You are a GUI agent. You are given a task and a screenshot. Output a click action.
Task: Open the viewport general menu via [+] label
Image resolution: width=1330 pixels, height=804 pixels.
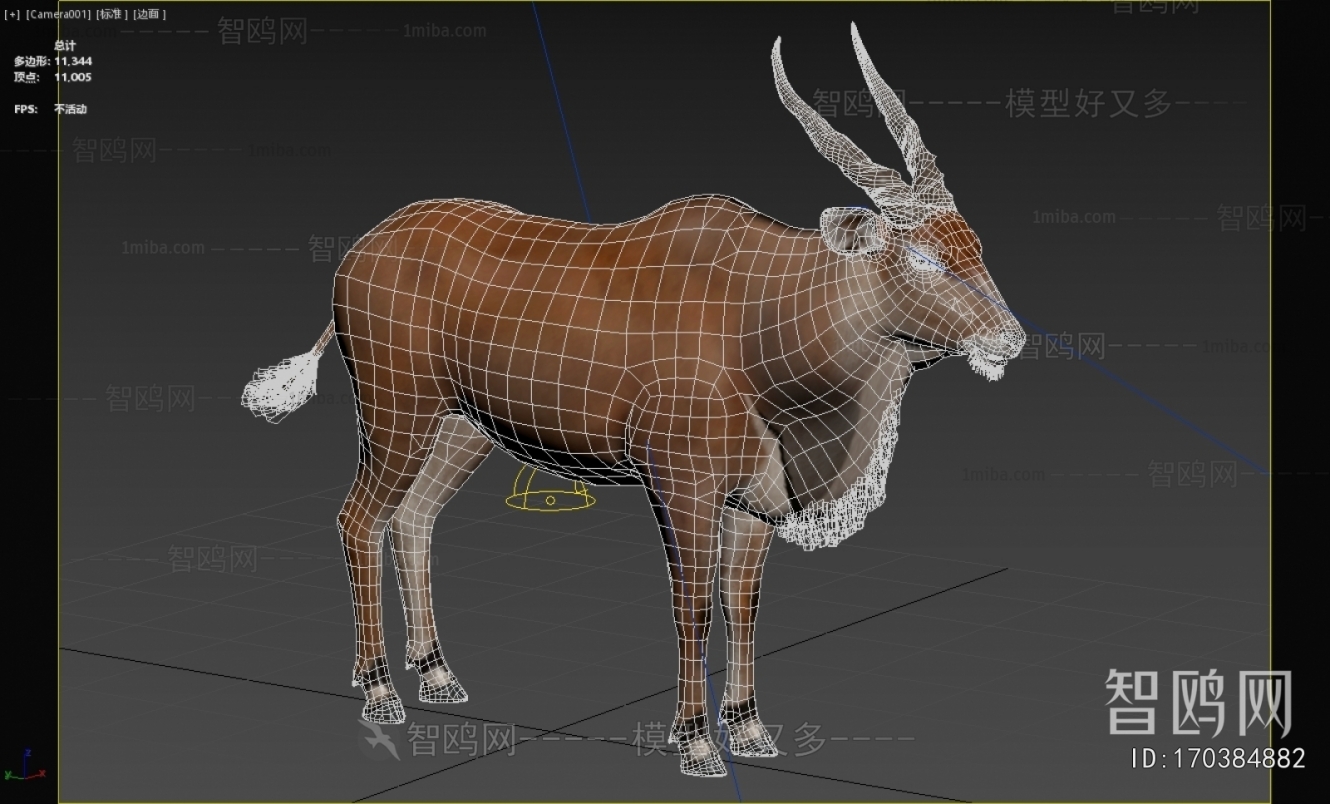[10, 14]
